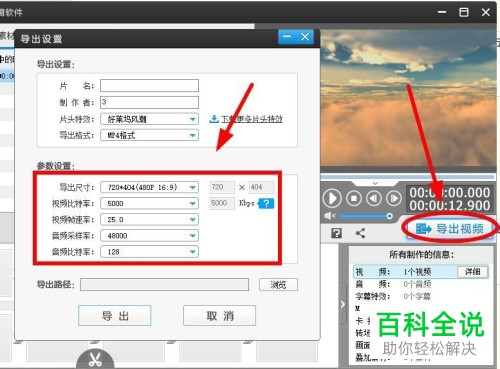Click the scissors cut icon at bottom
Image resolution: width=500 pixels, height=369 pixels.
tap(95, 359)
